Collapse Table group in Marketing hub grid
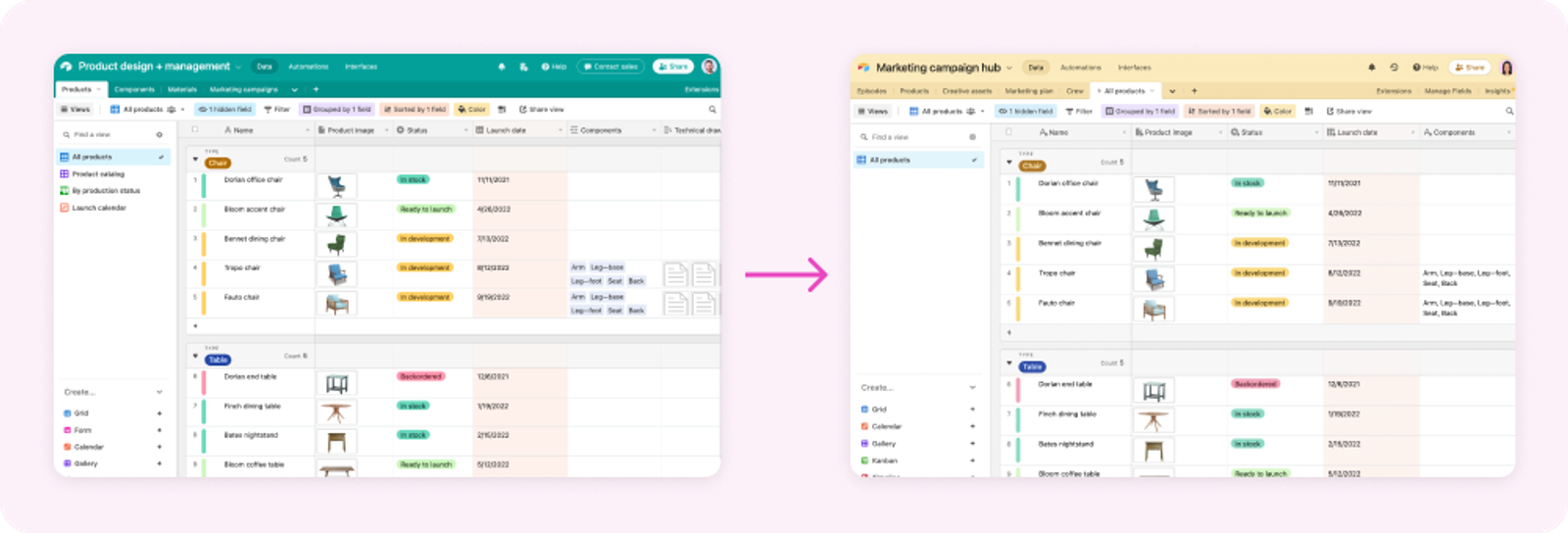Screen dimensions: 1568x533 [1008, 363]
